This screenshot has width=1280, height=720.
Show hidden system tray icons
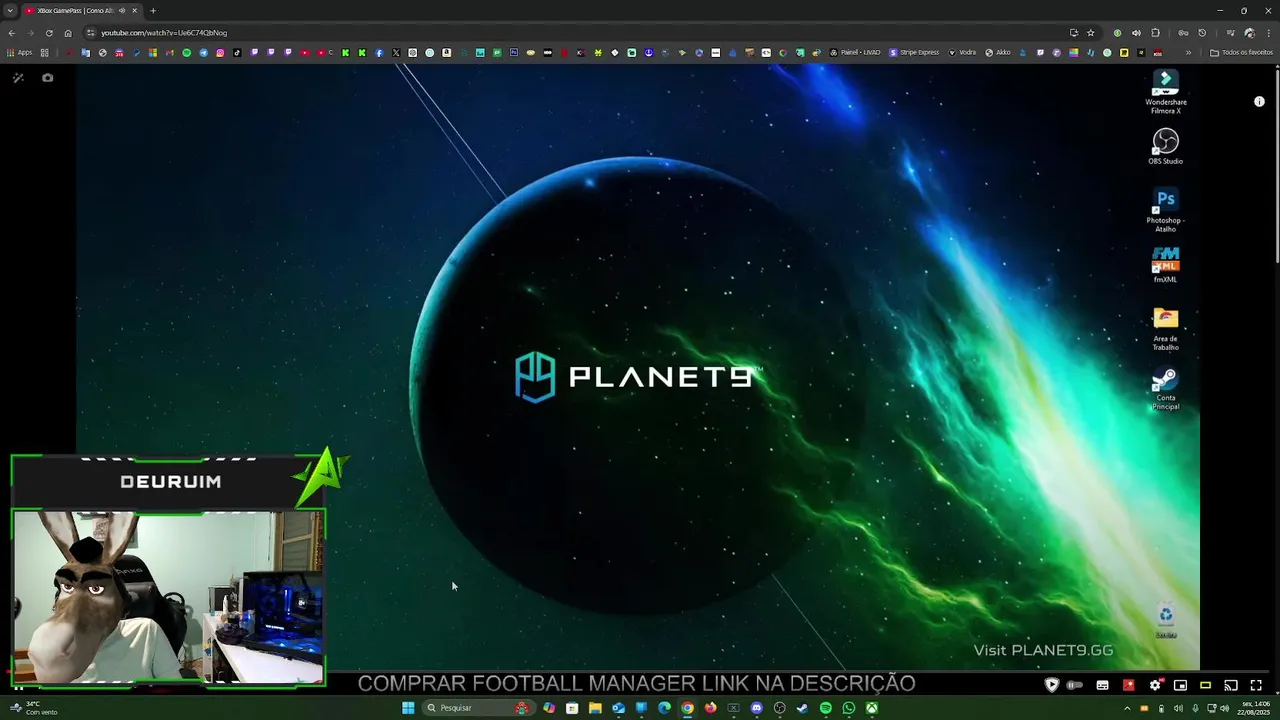[1127, 708]
